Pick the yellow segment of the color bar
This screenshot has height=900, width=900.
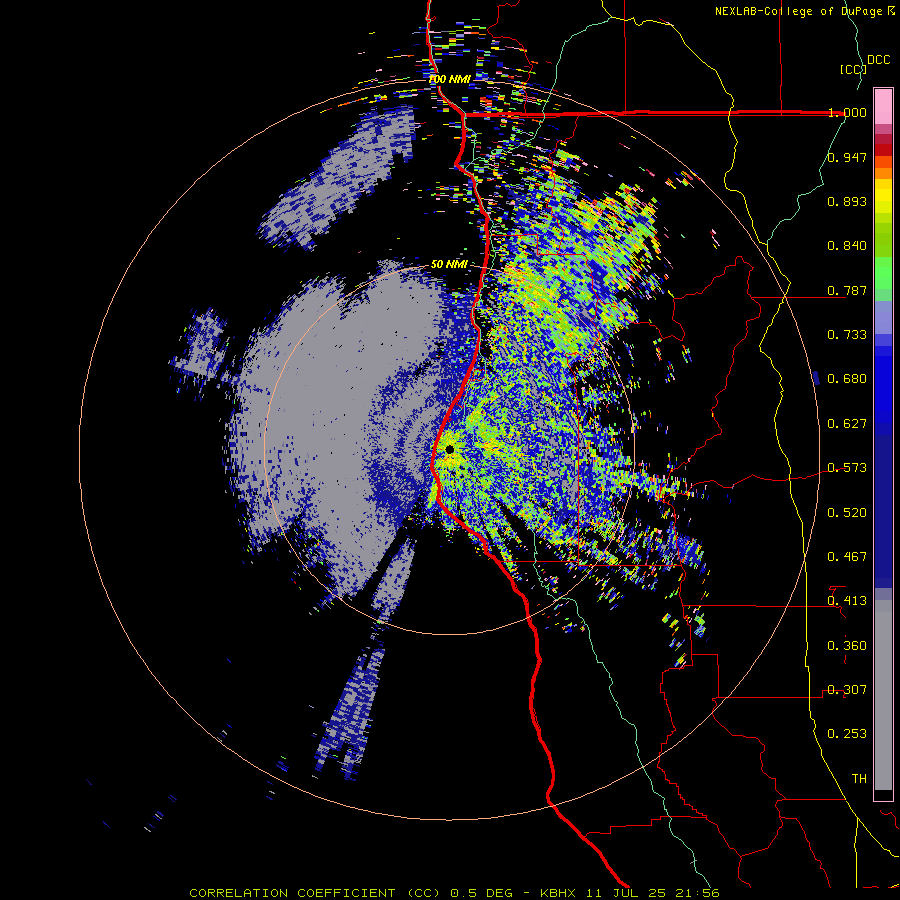[x=883, y=196]
